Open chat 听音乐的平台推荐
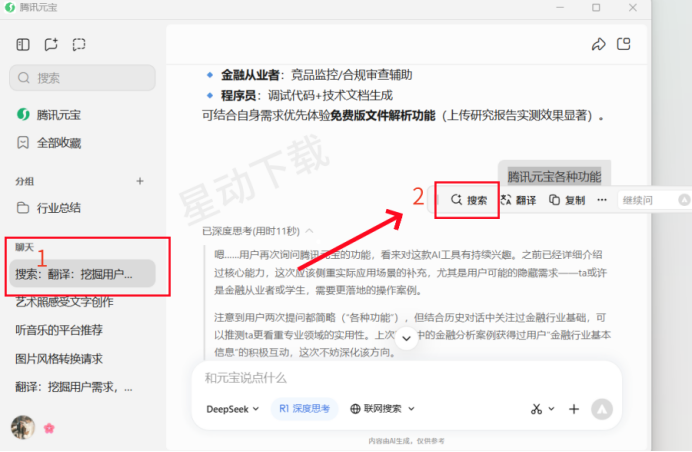 click(59, 330)
